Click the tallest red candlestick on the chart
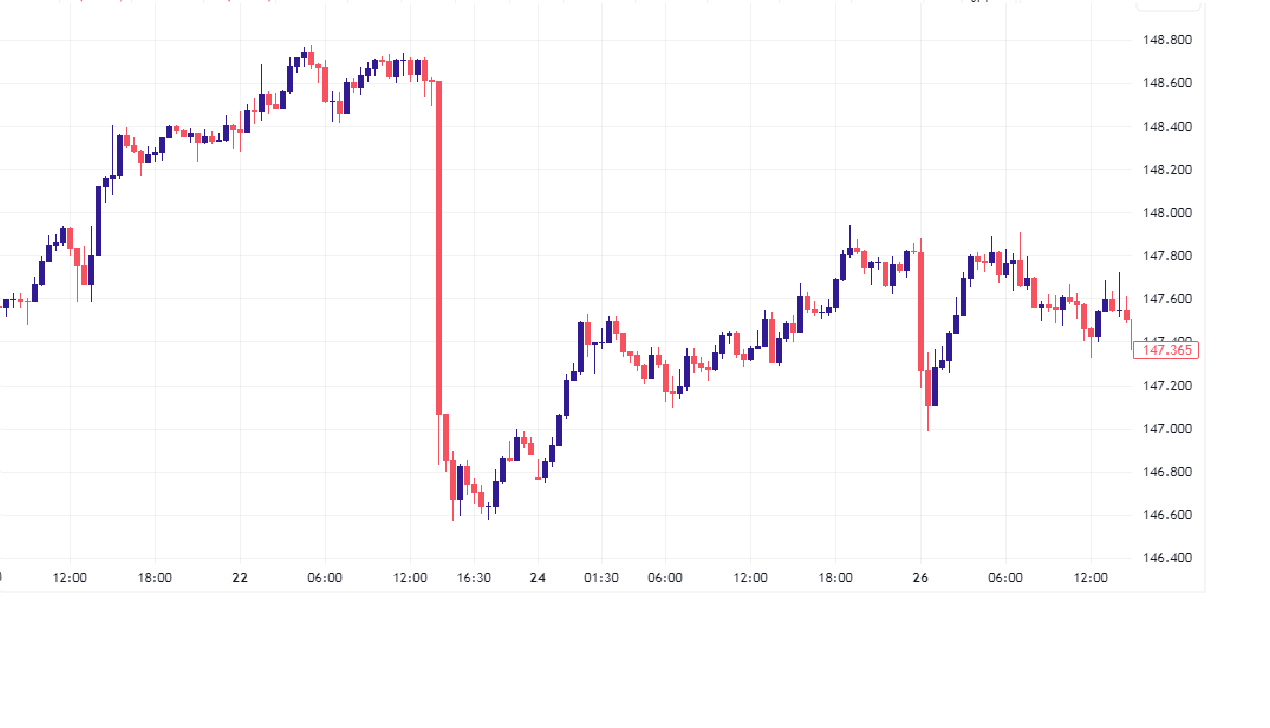1270x728 pixels. pyautogui.click(x=438, y=247)
